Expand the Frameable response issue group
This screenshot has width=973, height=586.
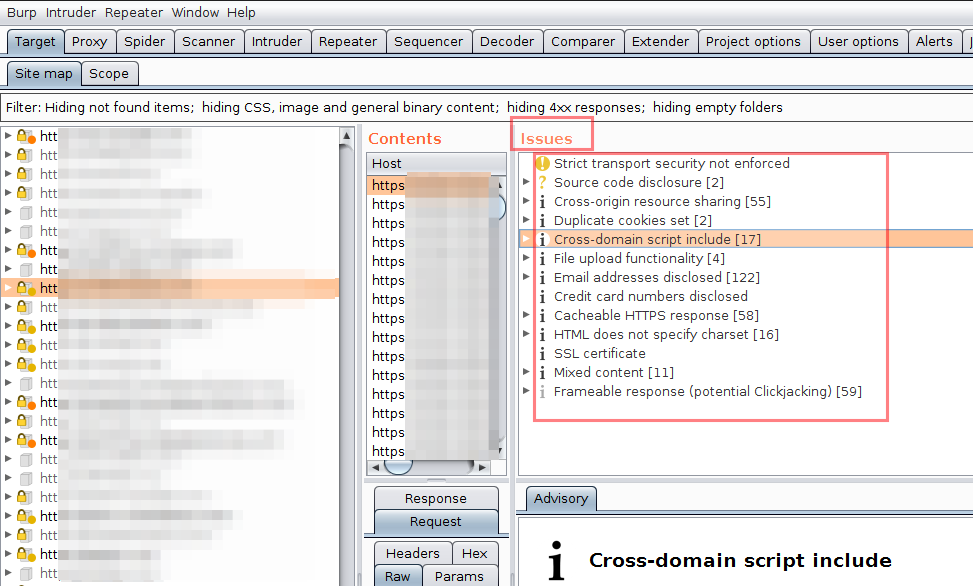click(x=526, y=391)
